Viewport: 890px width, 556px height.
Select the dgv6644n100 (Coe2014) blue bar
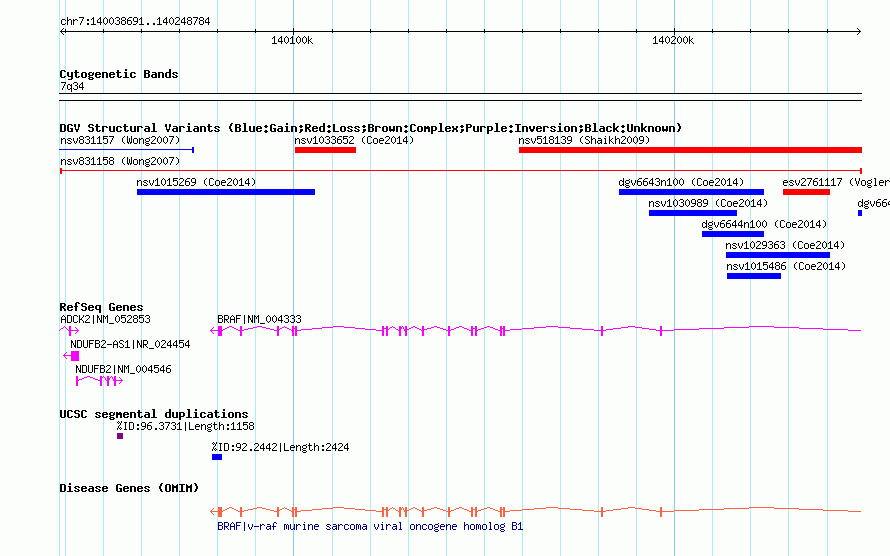pyautogui.click(x=733, y=234)
